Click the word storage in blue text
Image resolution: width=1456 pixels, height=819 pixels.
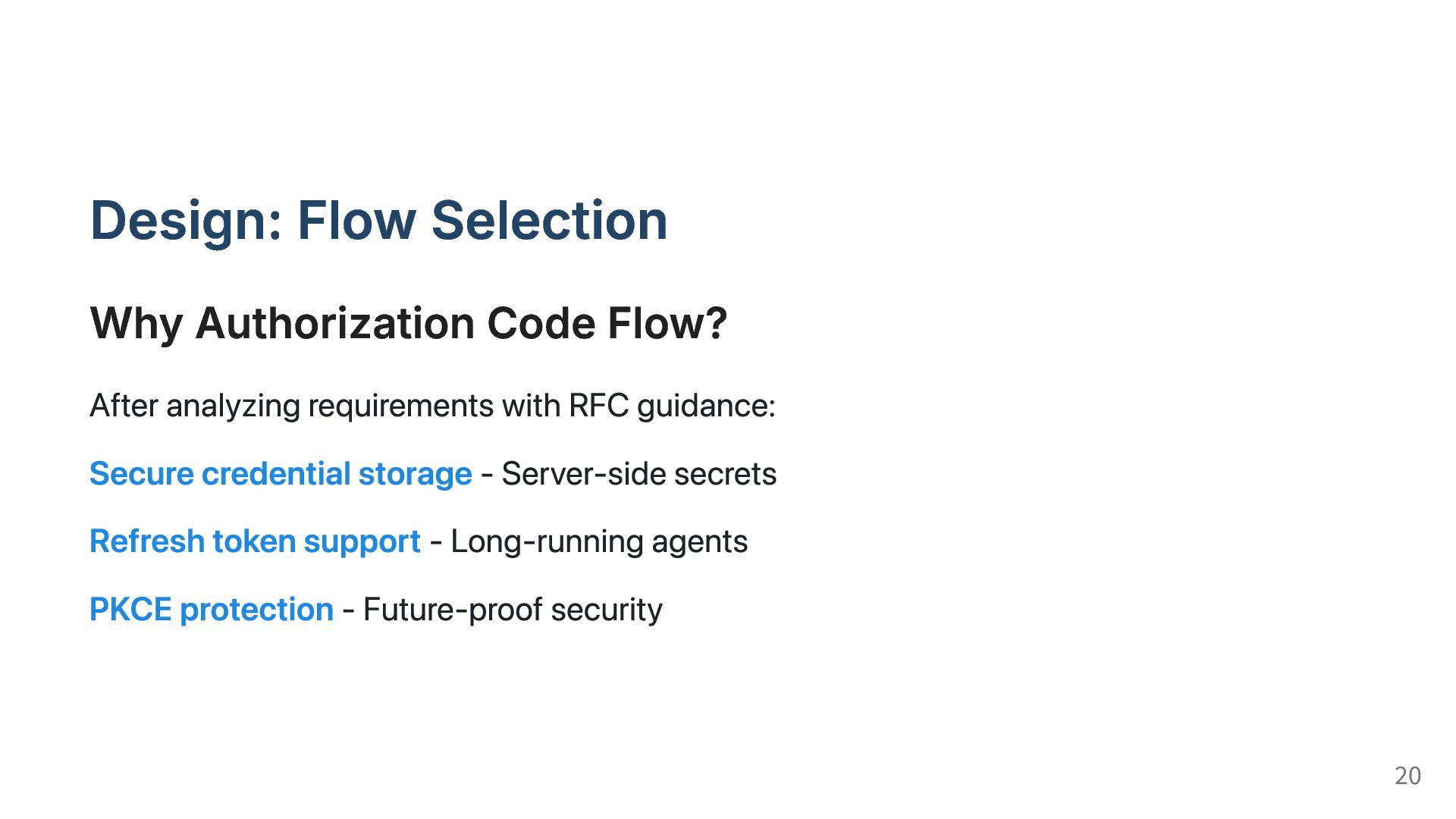tap(415, 475)
